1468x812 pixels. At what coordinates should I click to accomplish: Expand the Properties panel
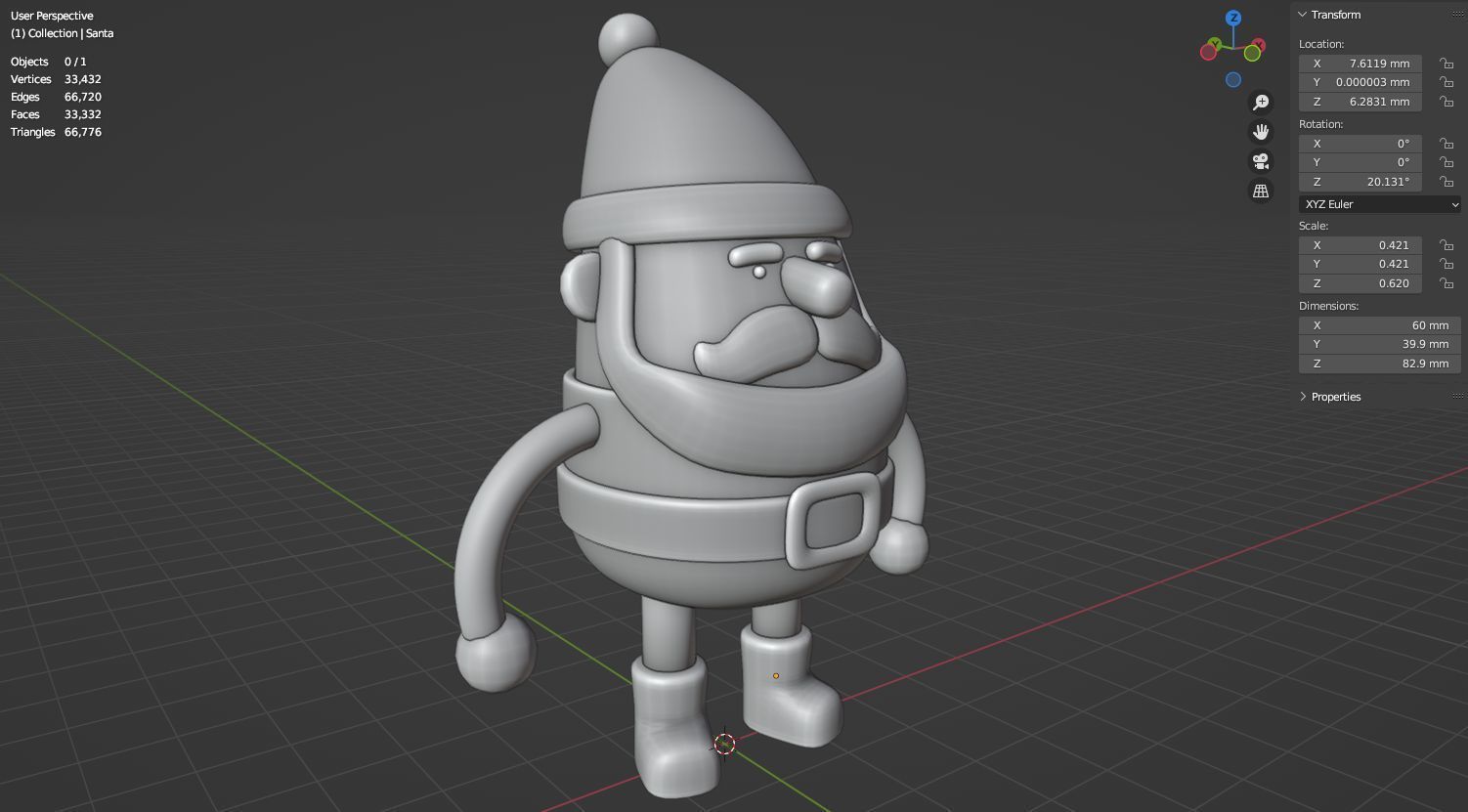click(x=1303, y=397)
